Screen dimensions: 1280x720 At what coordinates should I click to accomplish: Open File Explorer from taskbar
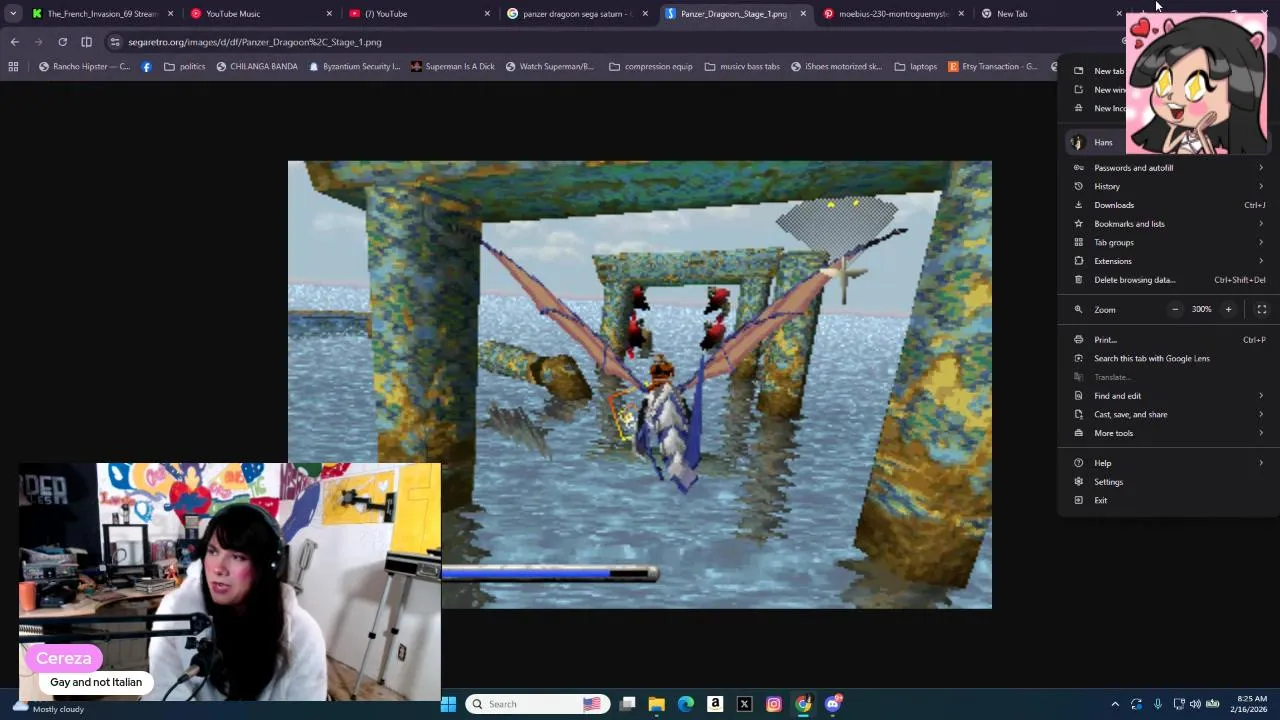coord(656,704)
